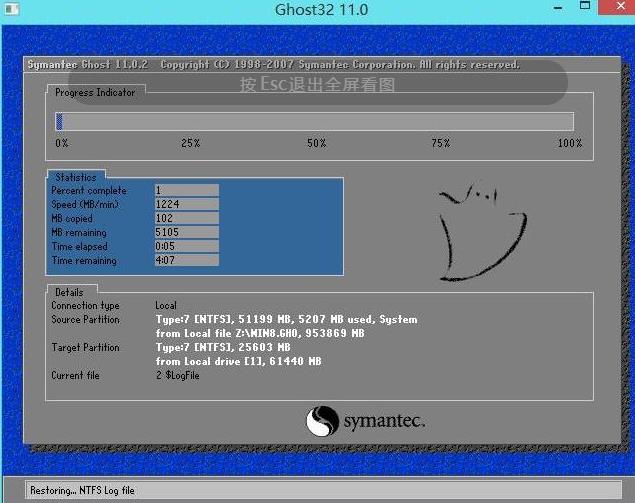Select the Details group label
The width and height of the screenshot is (635, 503).
(x=69, y=292)
